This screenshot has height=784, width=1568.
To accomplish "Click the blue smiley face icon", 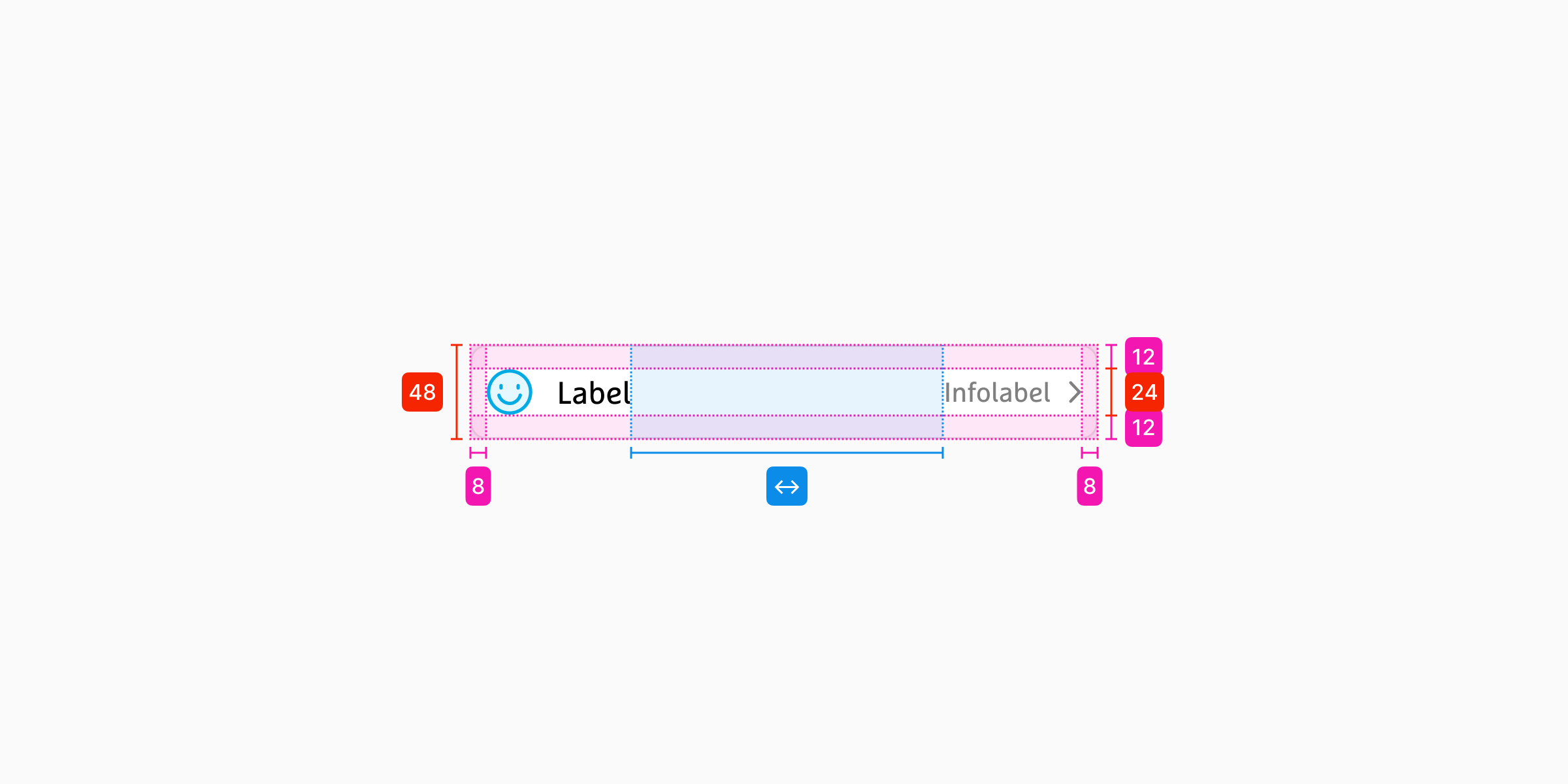I will pyautogui.click(x=510, y=392).
